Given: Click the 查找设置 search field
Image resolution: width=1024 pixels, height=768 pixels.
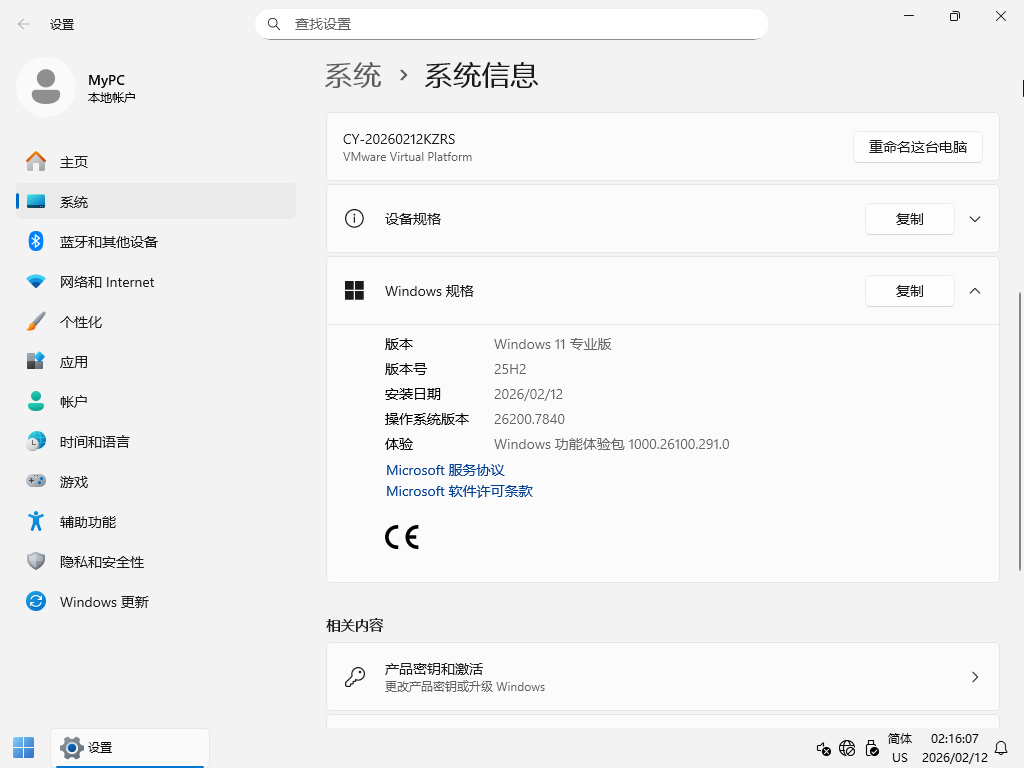Looking at the screenshot, I should coord(520,24).
